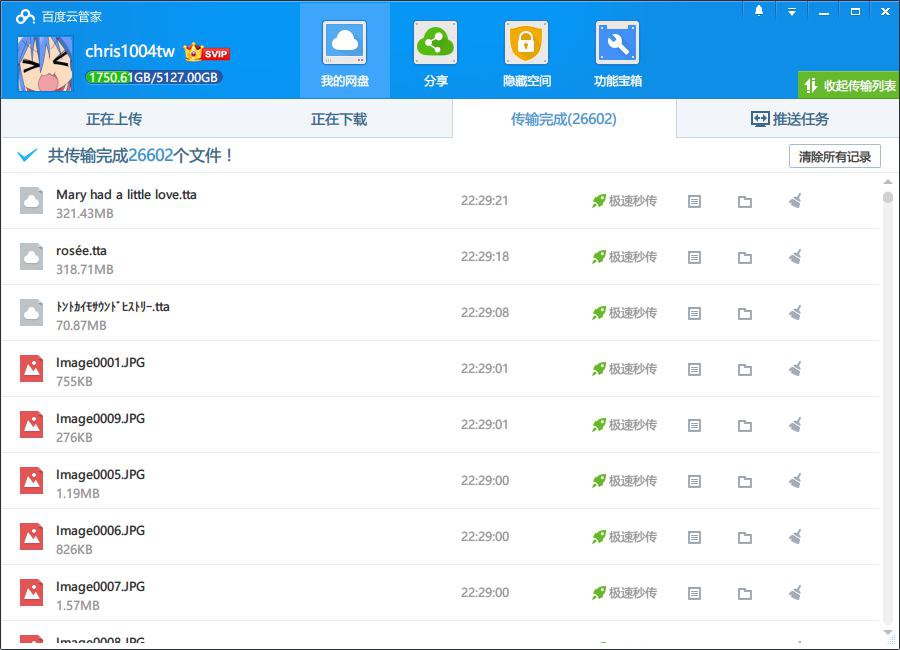Collapse transfer list with 收起传输列表
Screen dimensions: 900x650
pos(849,85)
